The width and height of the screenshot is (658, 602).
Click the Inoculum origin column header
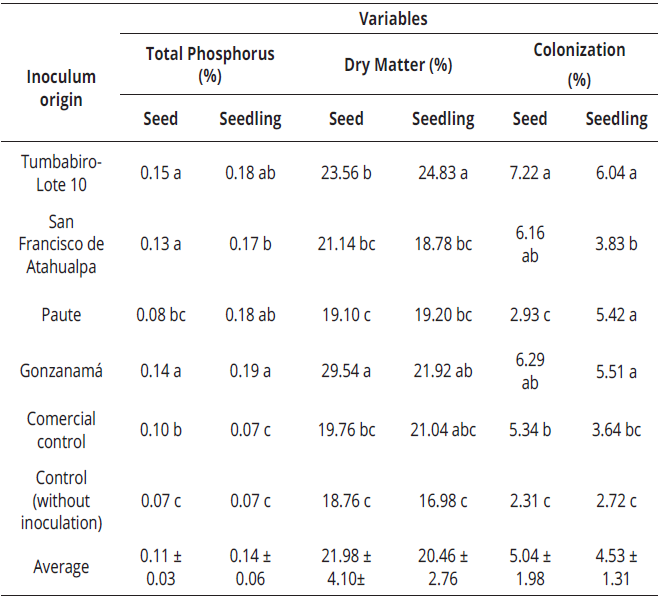click(x=61, y=88)
